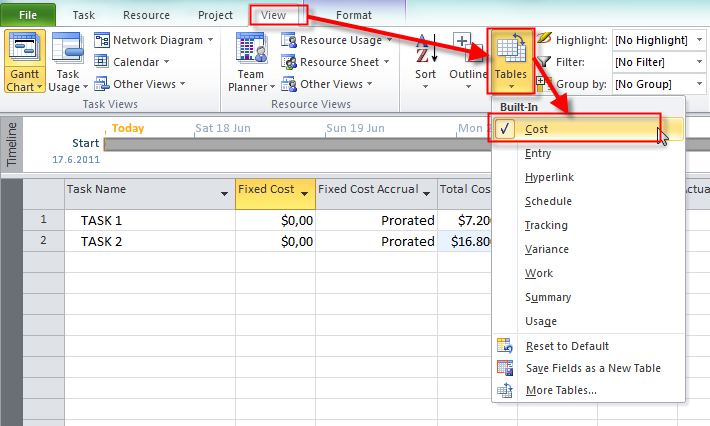This screenshot has width=710, height=426.
Task: Open the Fixed Cost column filter arrow
Action: pos(306,190)
